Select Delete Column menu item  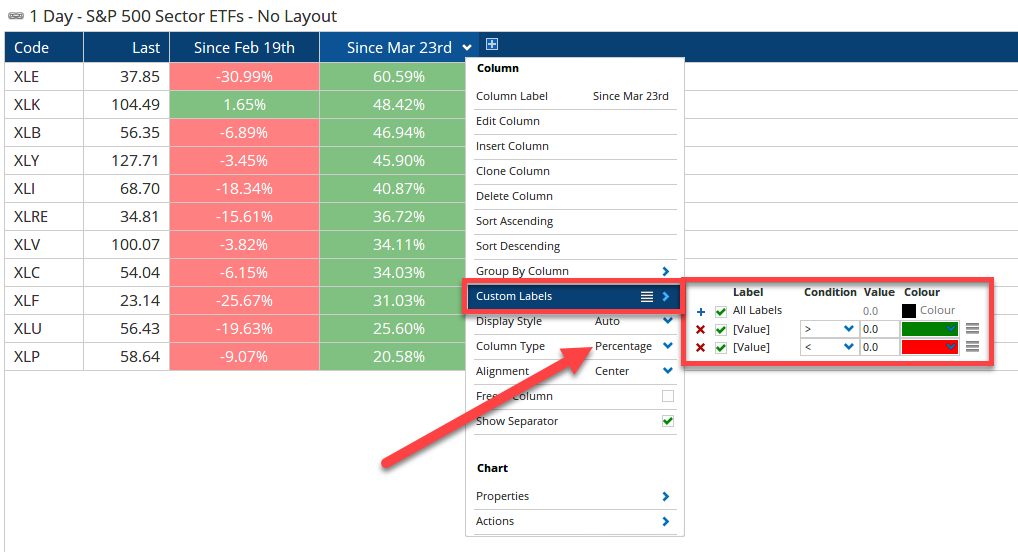(x=575, y=196)
